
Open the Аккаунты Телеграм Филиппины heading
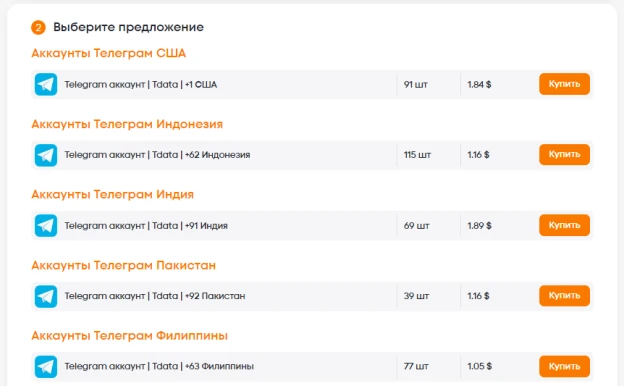(129, 336)
